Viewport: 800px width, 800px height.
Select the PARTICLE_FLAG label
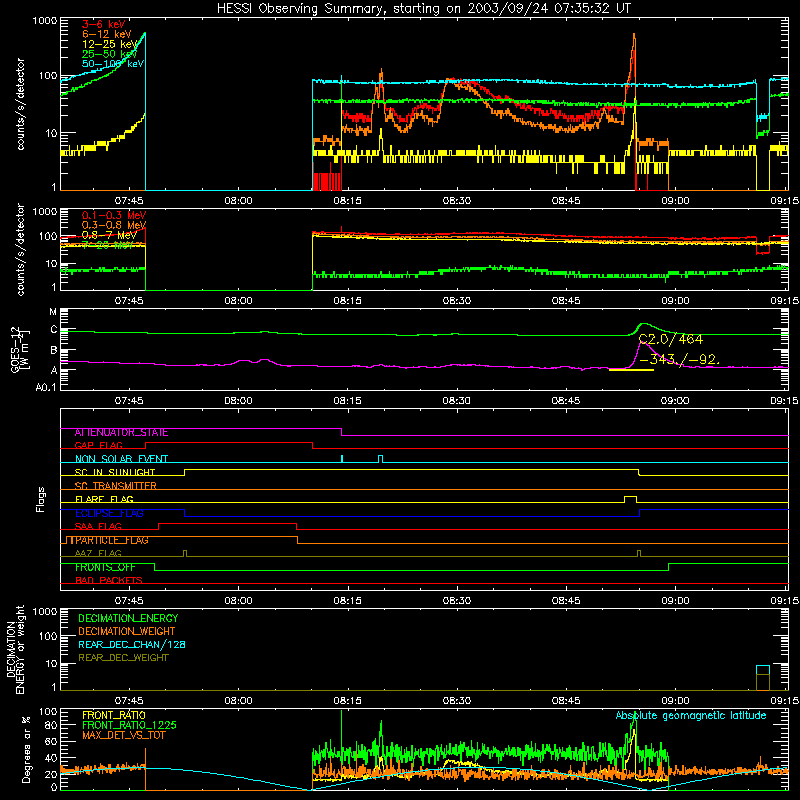(111, 540)
